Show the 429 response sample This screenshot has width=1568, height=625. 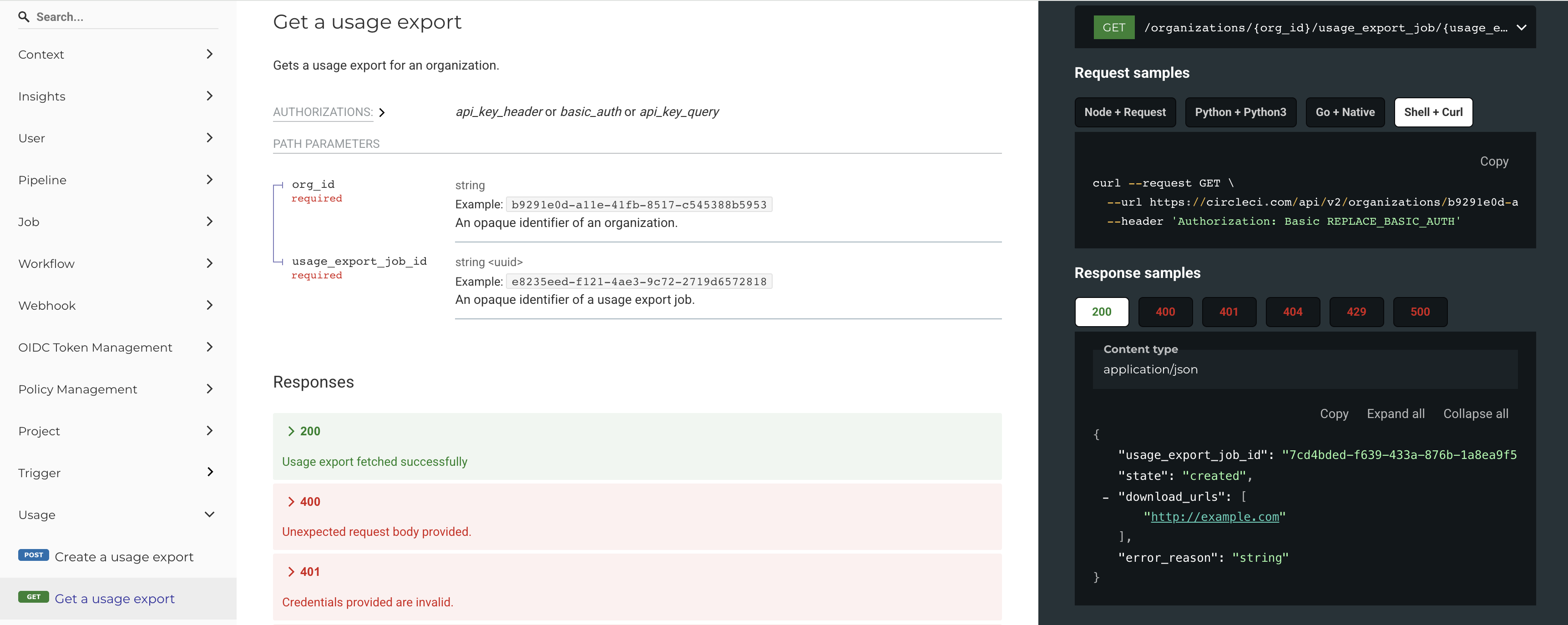tap(1356, 312)
